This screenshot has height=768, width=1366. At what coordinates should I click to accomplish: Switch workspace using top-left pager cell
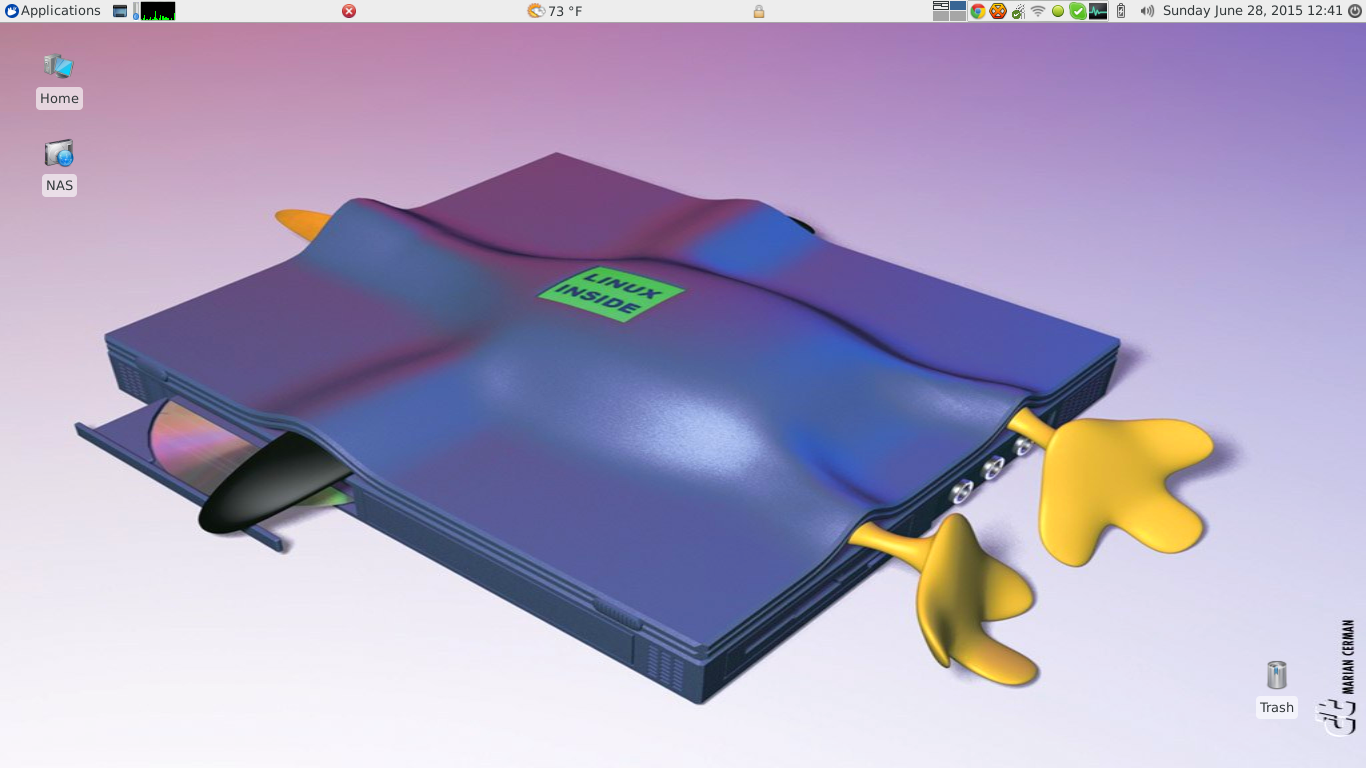click(940, 6)
